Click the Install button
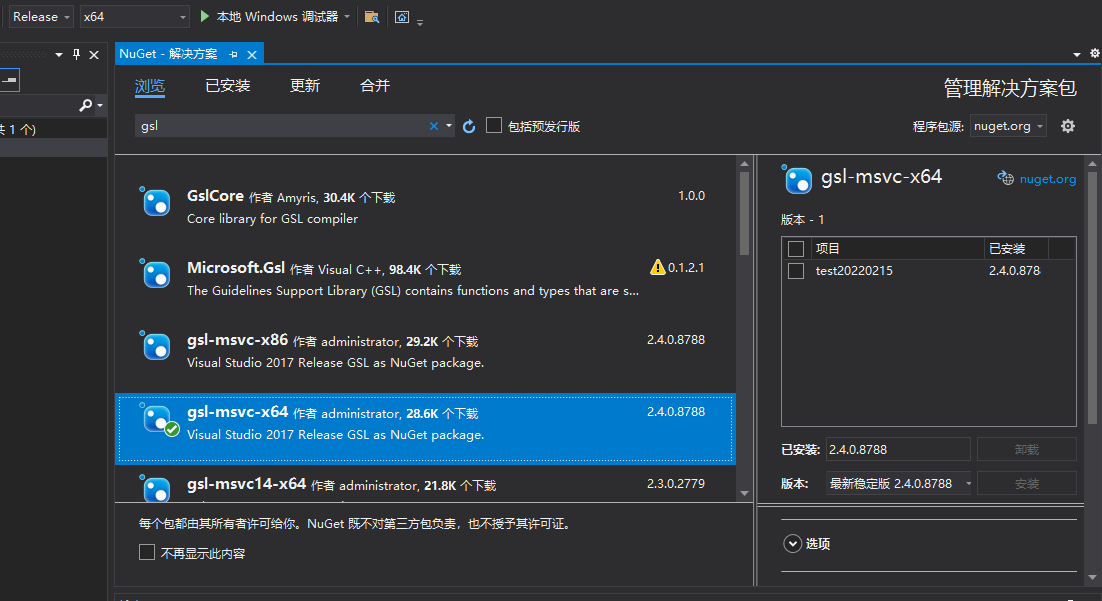 (x=1027, y=484)
